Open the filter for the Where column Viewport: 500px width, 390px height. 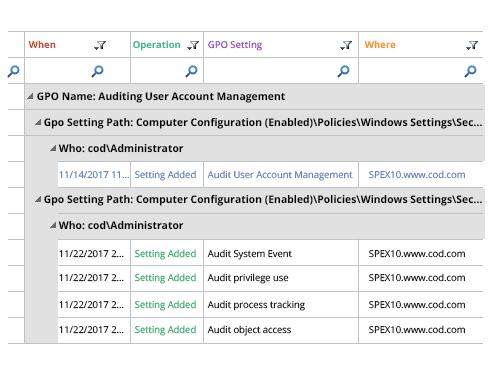(x=472, y=45)
